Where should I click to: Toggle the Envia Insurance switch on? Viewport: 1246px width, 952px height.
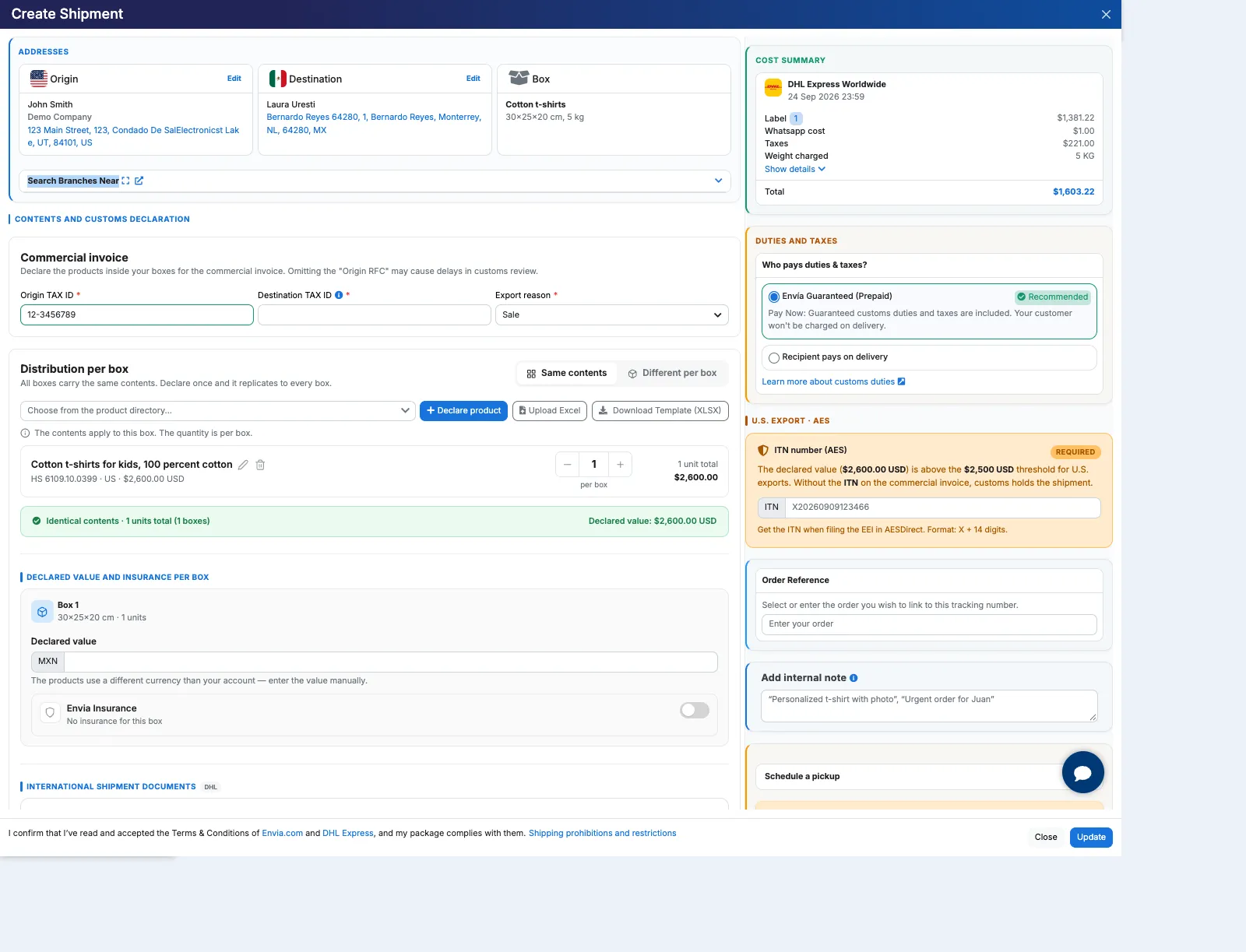coord(695,710)
